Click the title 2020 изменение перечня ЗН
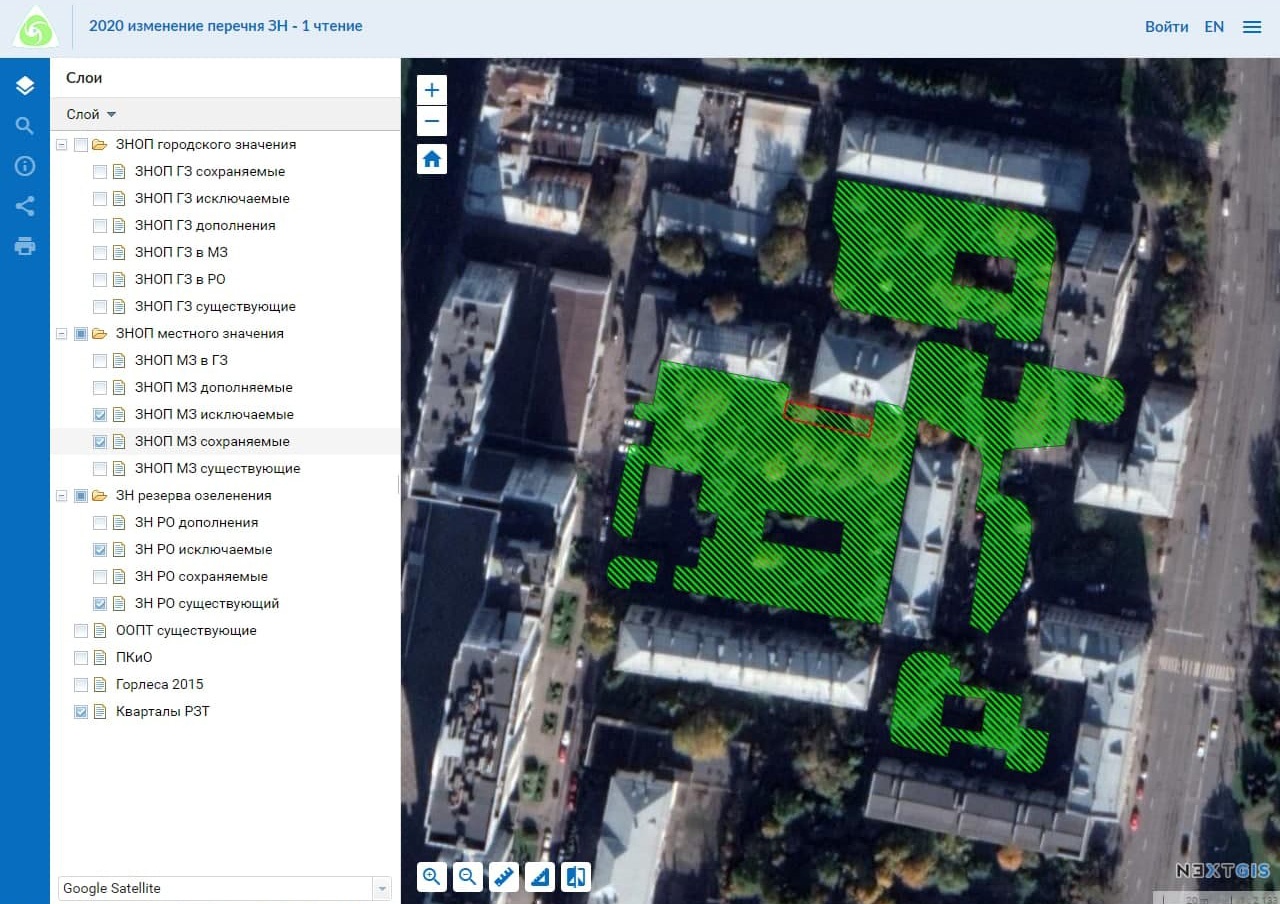This screenshot has width=1280, height=904. pos(226,26)
